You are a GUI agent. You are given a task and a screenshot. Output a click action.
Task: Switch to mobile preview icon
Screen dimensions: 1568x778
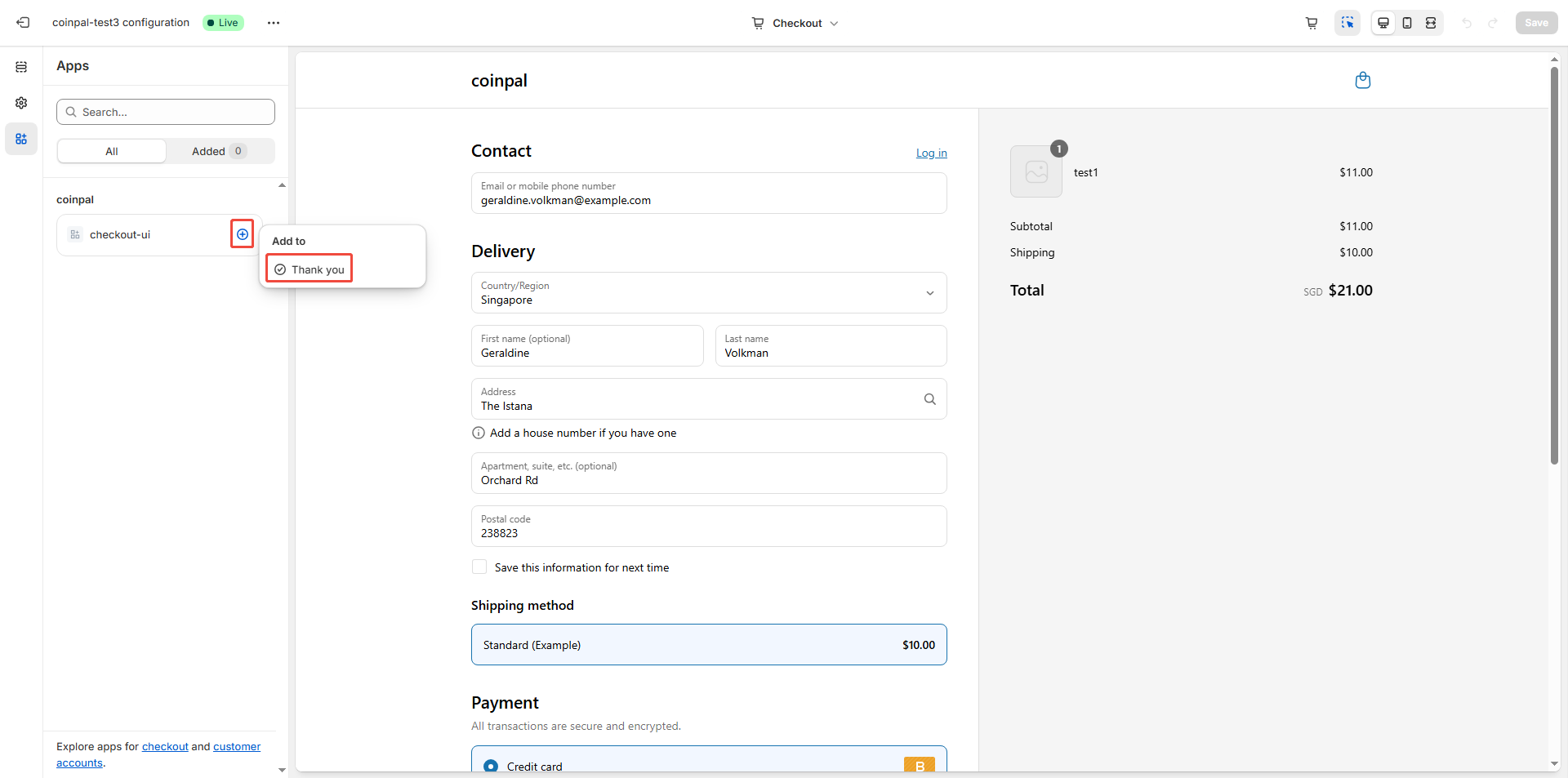pyautogui.click(x=1407, y=23)
